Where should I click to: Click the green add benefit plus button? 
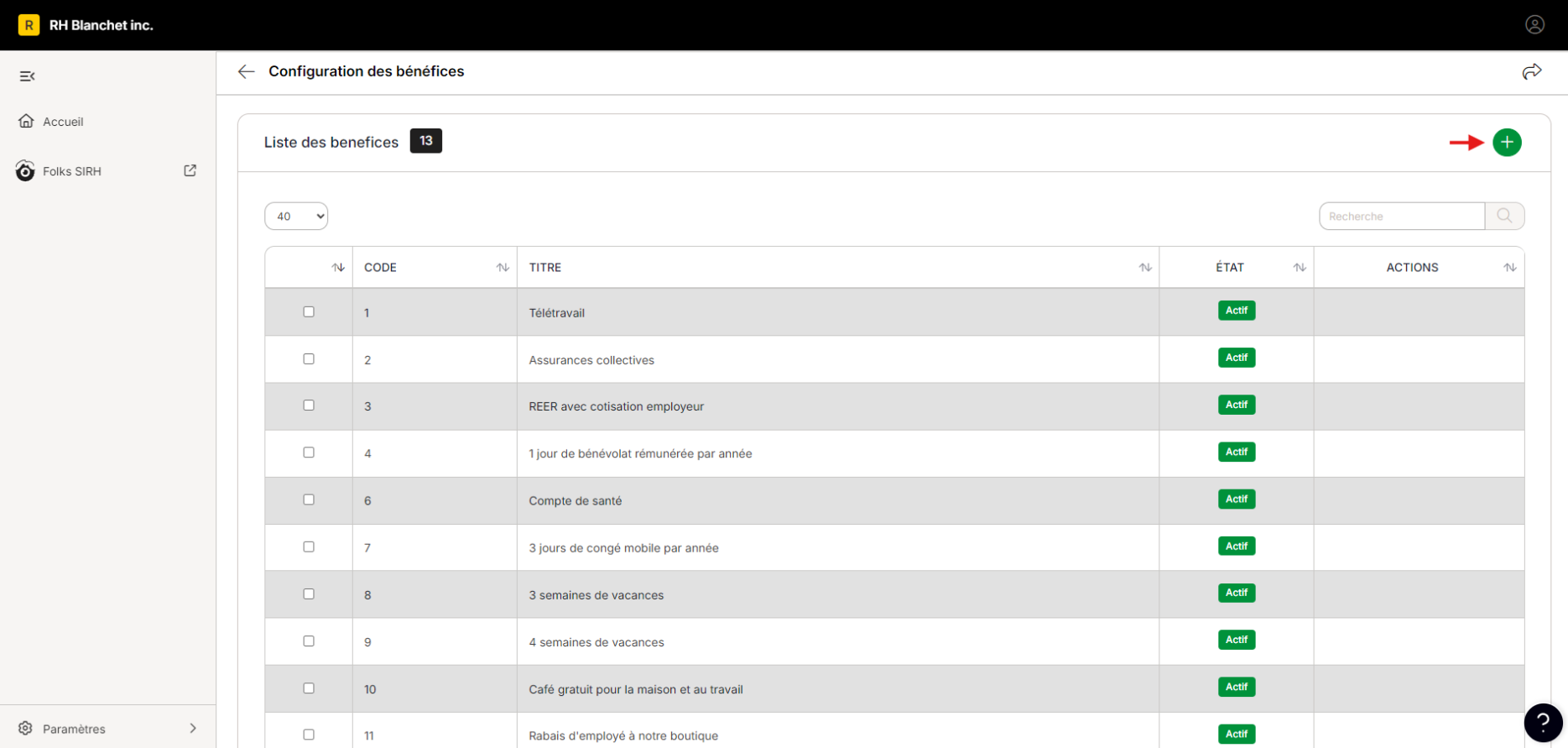coord(1507,142)
